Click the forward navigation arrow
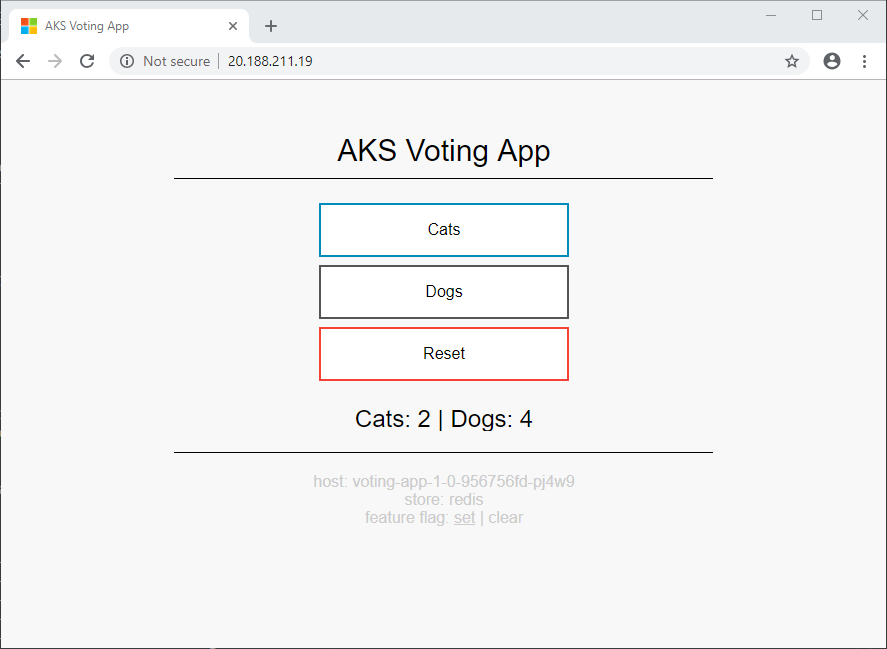The height and width of the screenshot is (649, 887). (x=55, y=61)
